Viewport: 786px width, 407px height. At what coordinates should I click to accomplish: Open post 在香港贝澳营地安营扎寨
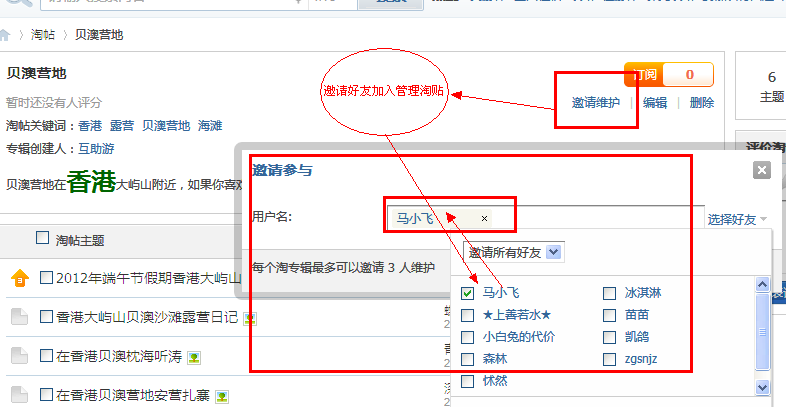tap(133, 395)
